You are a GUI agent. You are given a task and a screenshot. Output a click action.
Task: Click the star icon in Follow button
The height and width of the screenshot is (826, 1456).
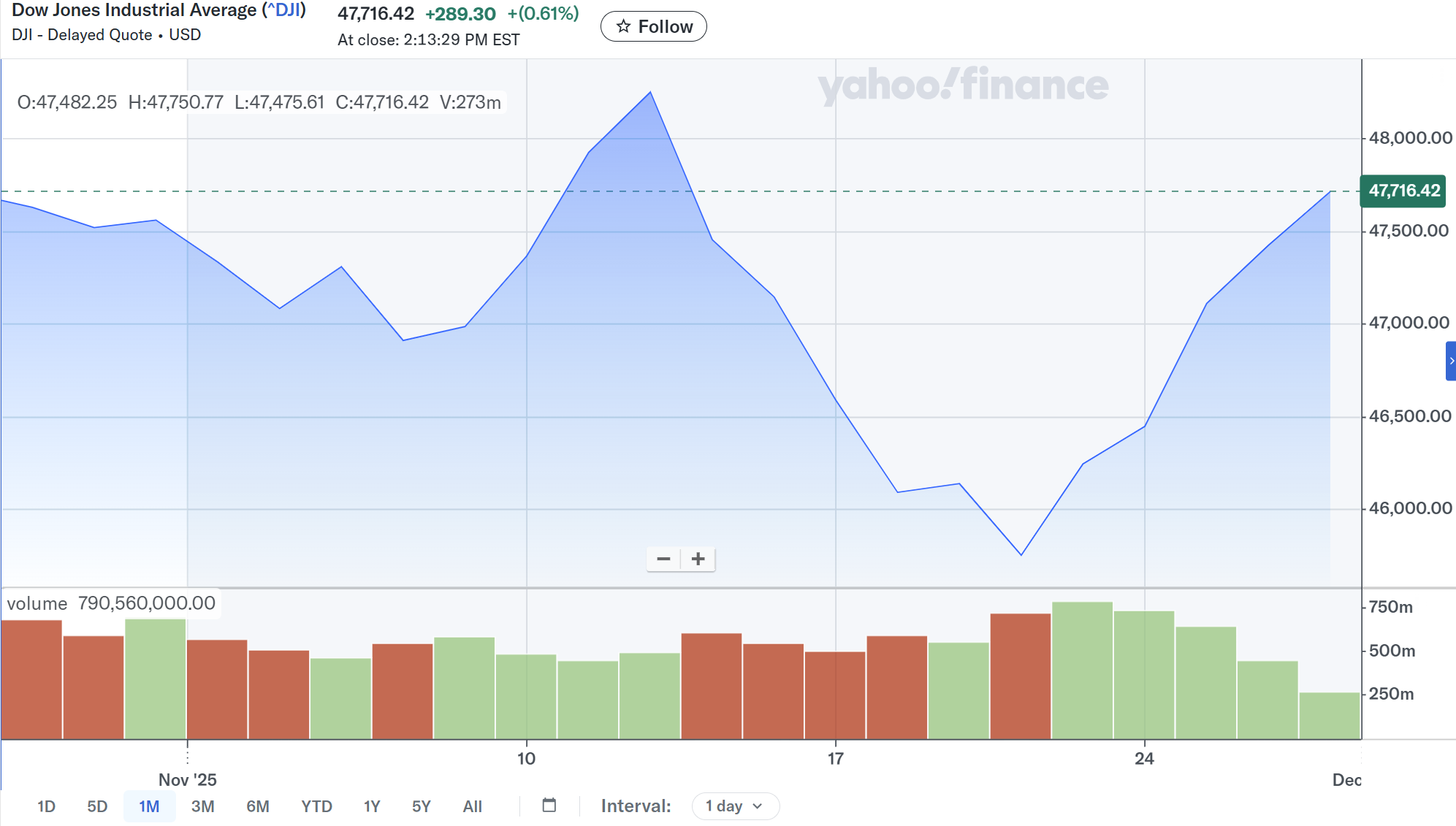click(x=623, y=27)
